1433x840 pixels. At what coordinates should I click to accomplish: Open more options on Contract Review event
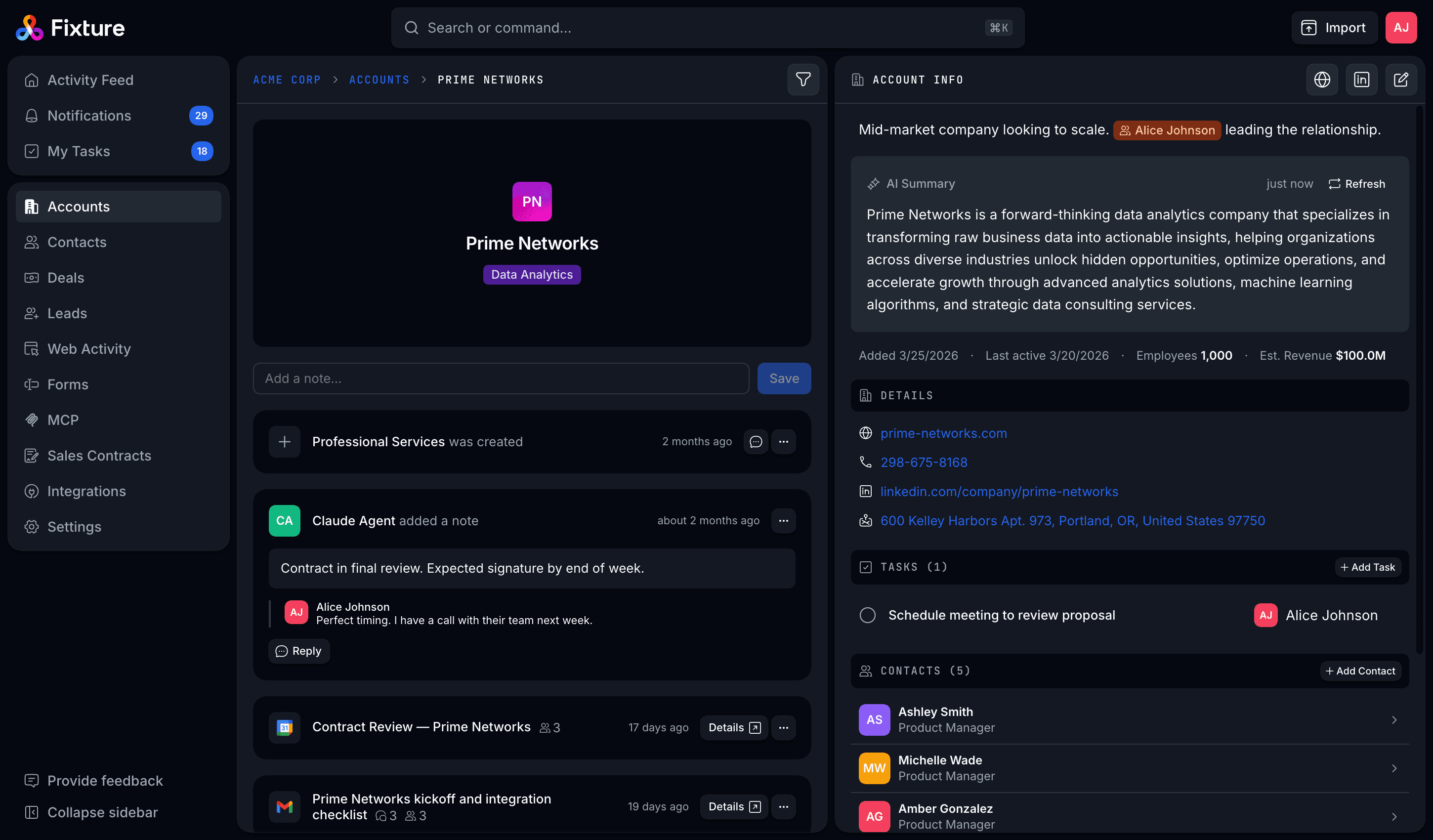[784, 727]
